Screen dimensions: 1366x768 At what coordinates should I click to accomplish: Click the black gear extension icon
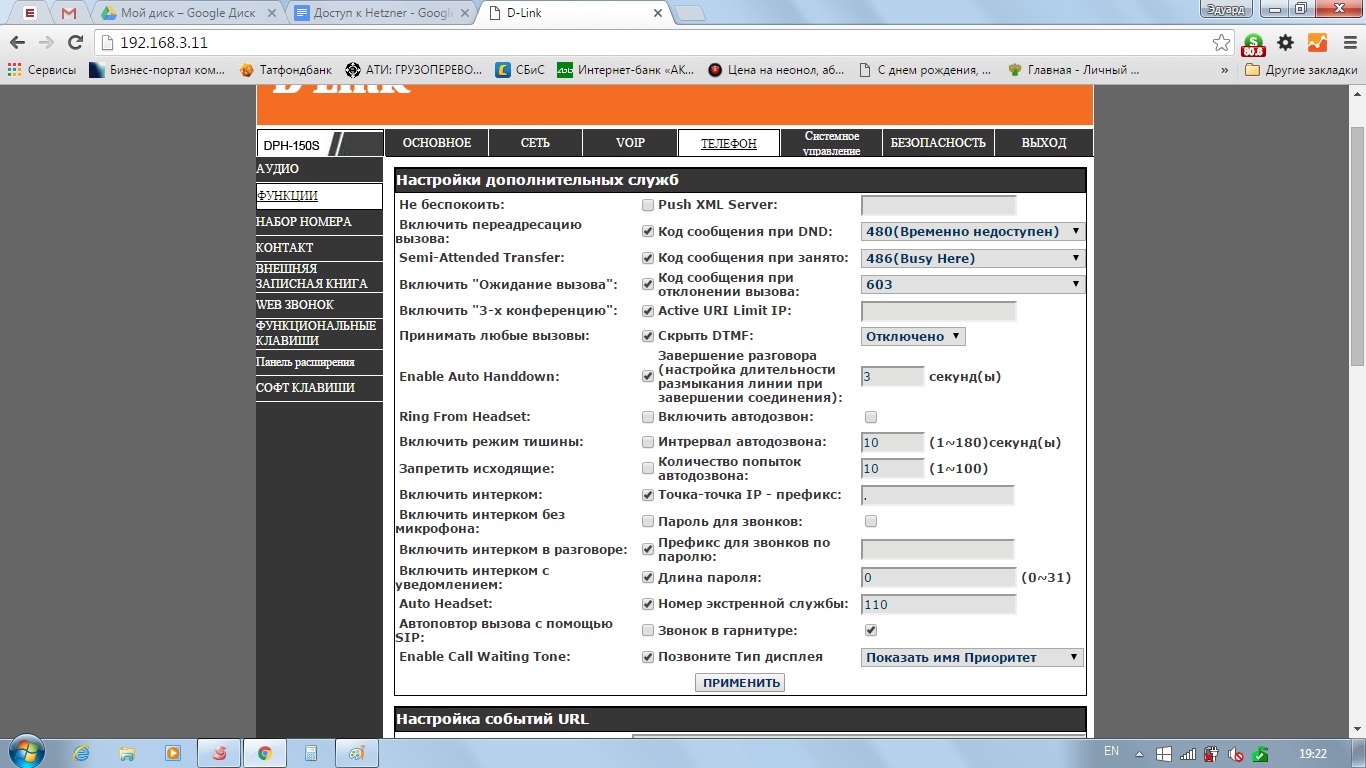pos(1286,43)
